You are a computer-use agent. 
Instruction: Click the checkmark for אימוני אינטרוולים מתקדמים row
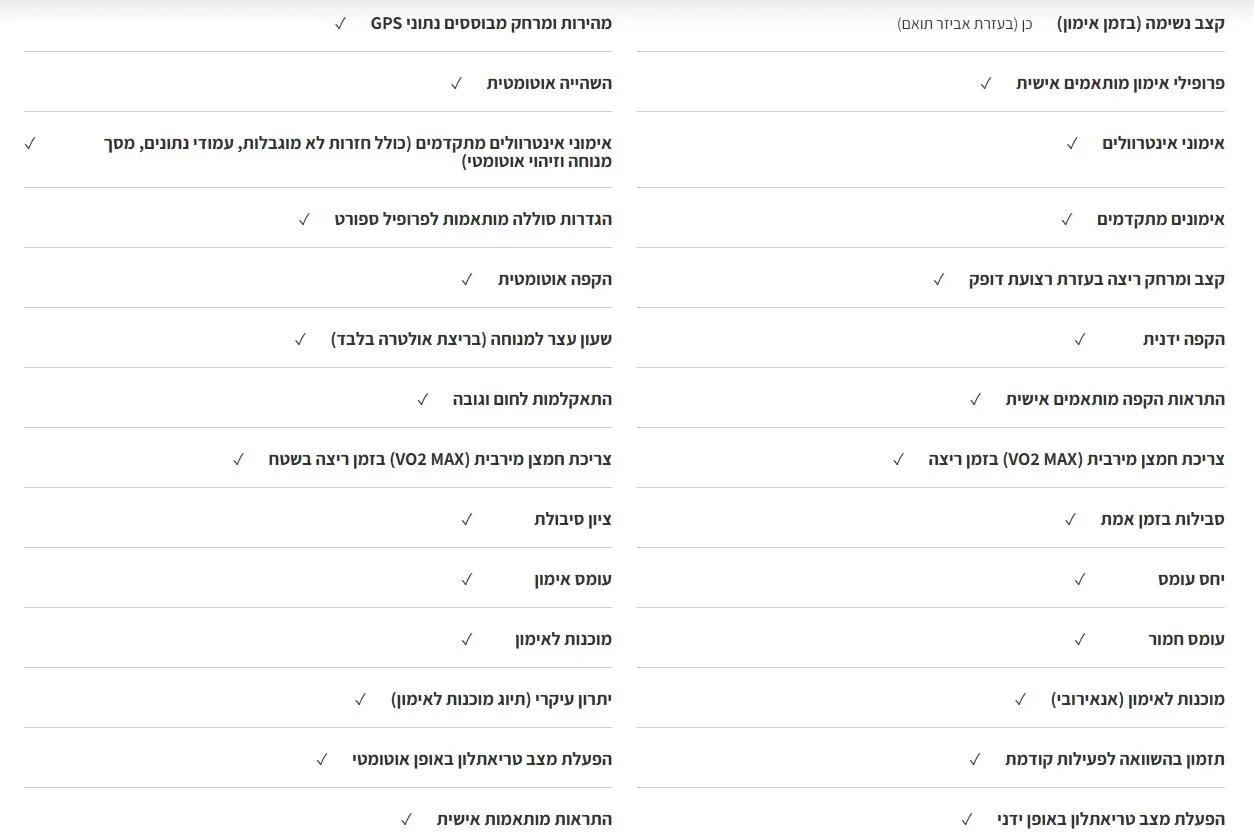click(x=30, y=143)
